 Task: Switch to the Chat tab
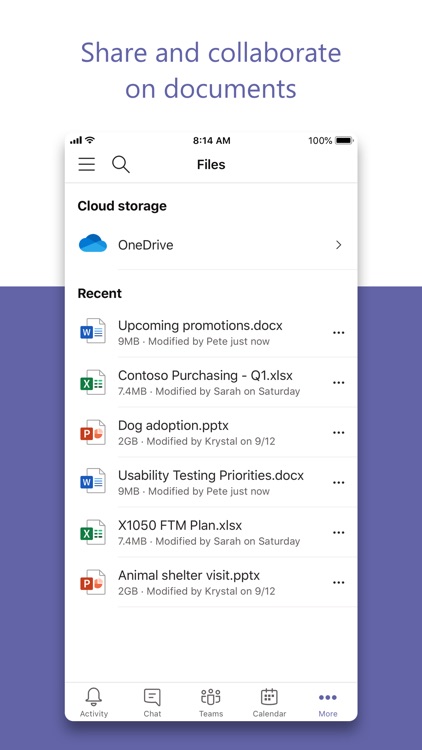pos(152,702)
